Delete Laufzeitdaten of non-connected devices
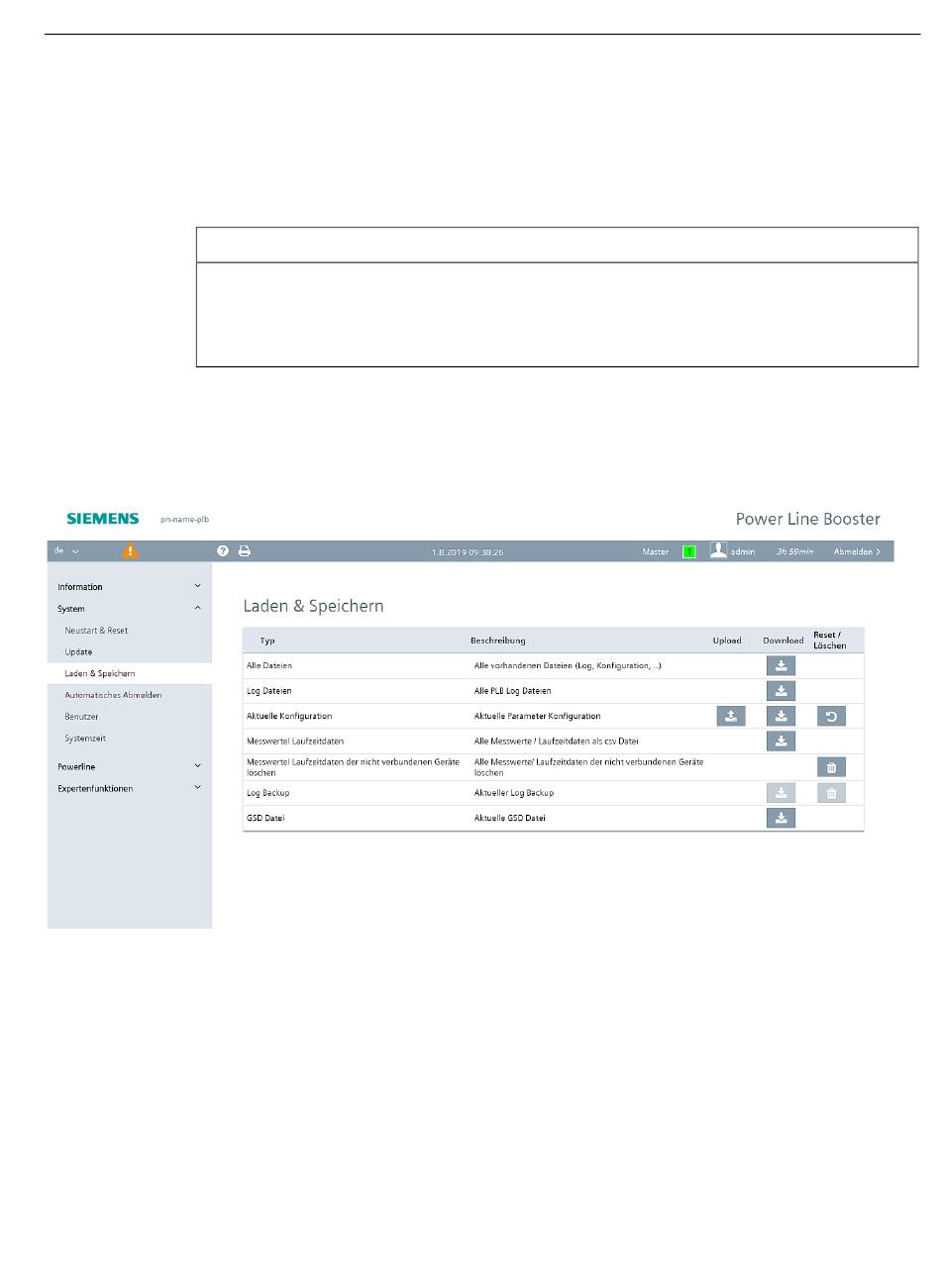This screenshot has height=1288, width=941. click(x=831, y=767)
